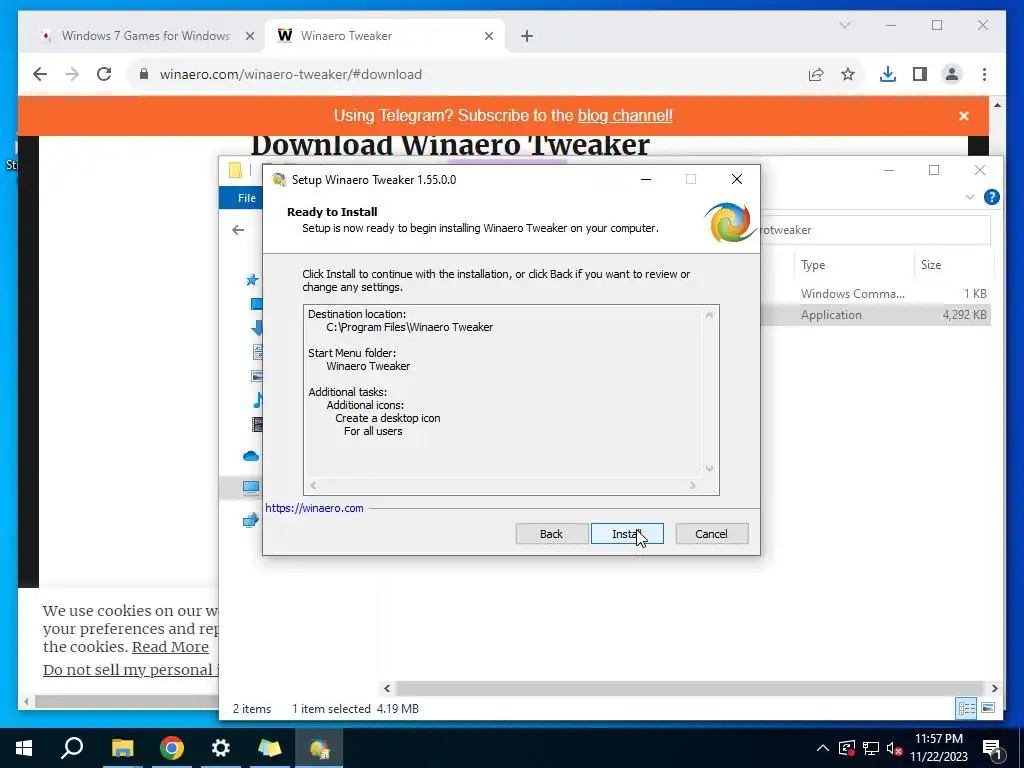Go Back in Winaero Tweaker setup

[551, 534]
